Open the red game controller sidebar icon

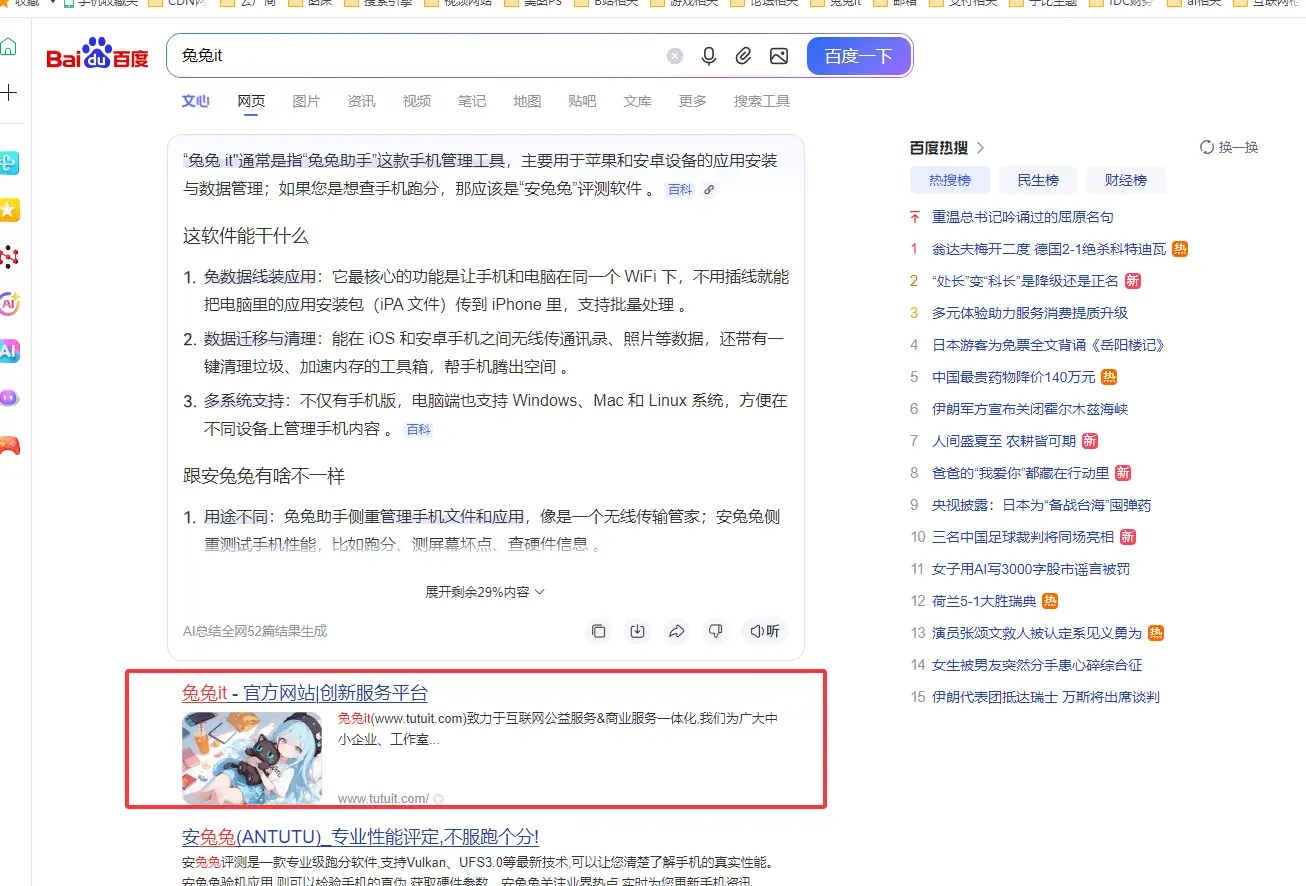click(9, 445)
